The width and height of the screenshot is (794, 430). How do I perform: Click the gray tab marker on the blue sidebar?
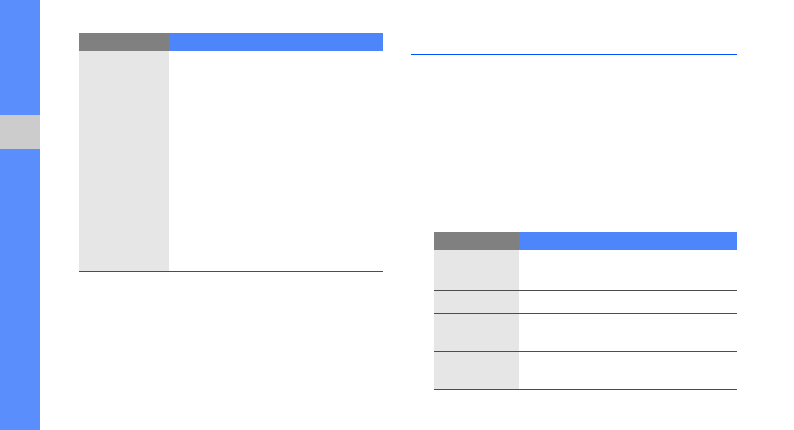tap(20, 132)
